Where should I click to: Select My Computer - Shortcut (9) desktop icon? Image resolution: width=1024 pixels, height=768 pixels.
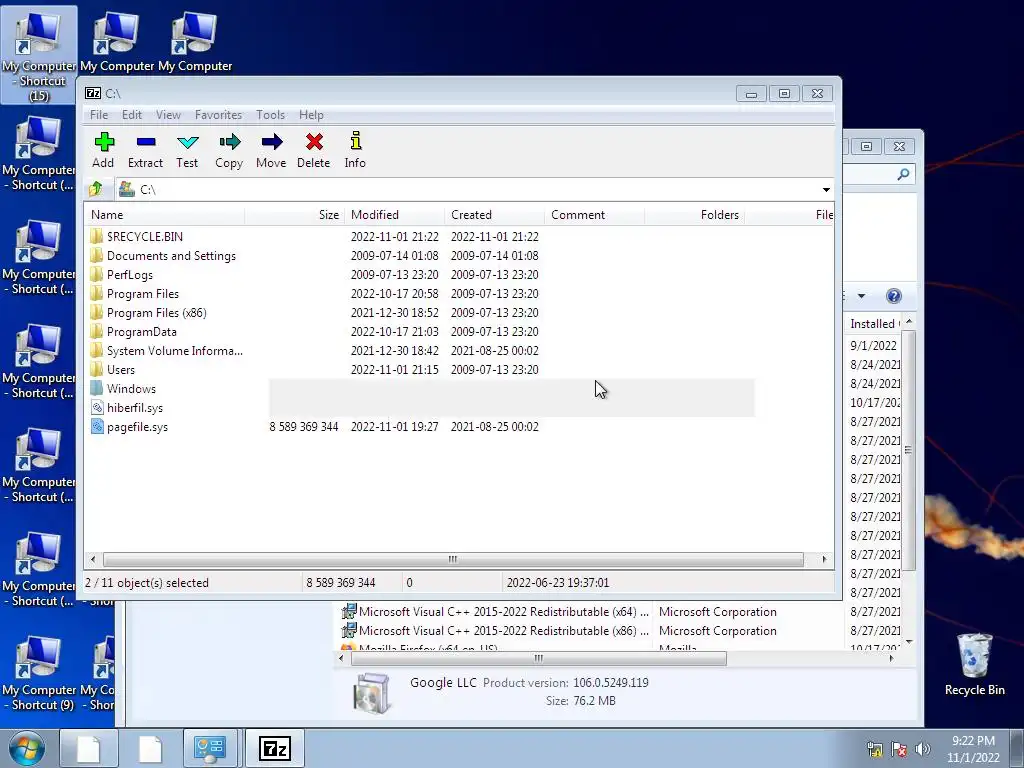pos(39,673)
